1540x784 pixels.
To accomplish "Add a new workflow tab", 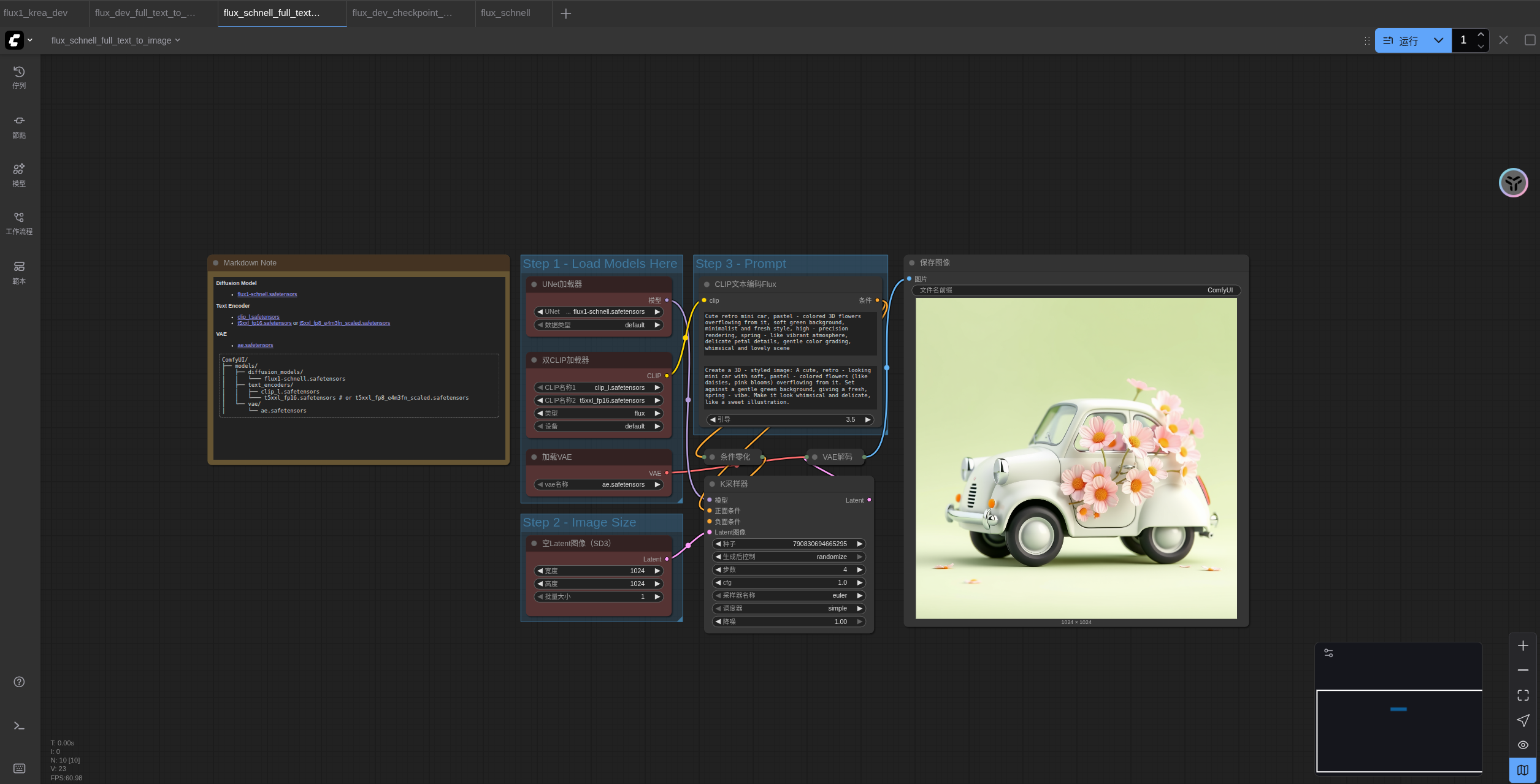I will pos(565,13).
